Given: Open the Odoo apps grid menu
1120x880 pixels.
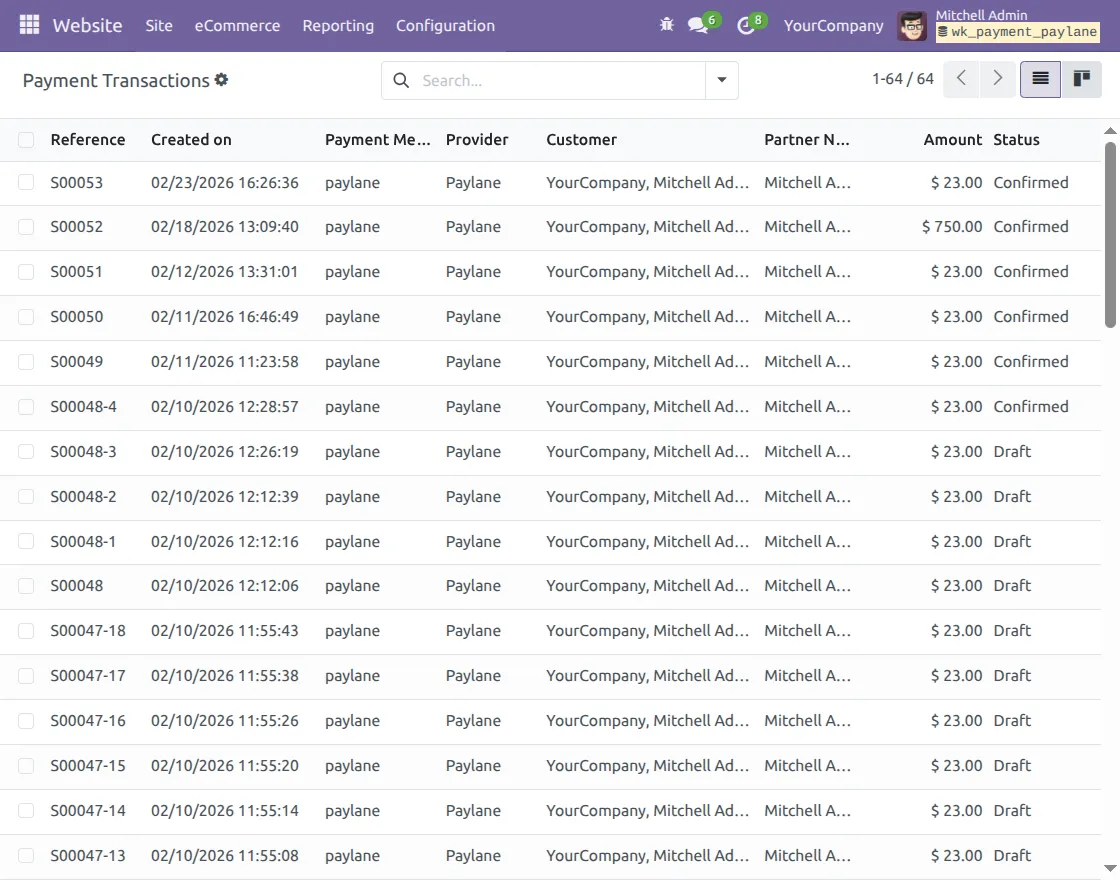Looking at the screenshot, I should (28, 25).
